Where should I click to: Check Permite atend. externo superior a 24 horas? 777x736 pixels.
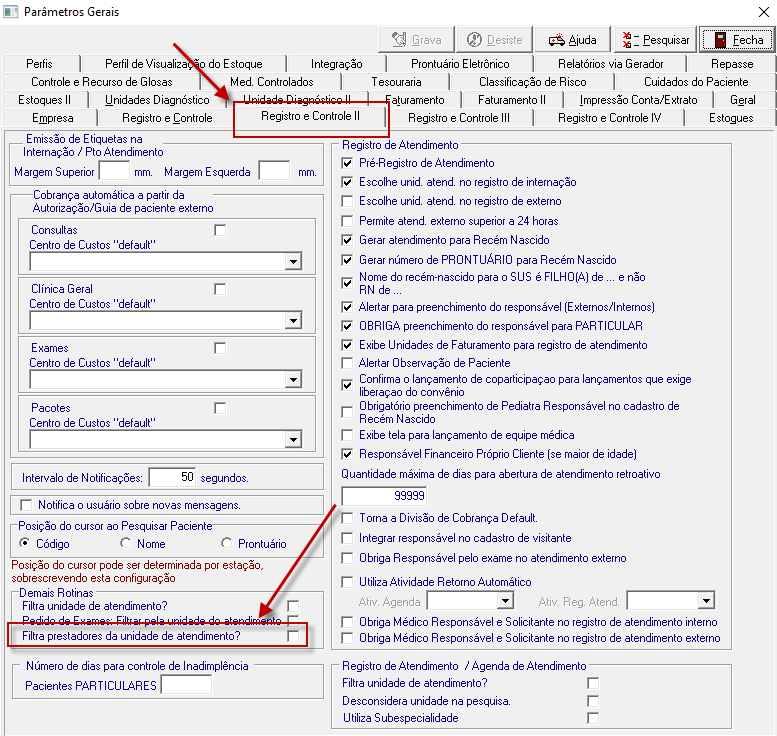[x=347, y=221]
